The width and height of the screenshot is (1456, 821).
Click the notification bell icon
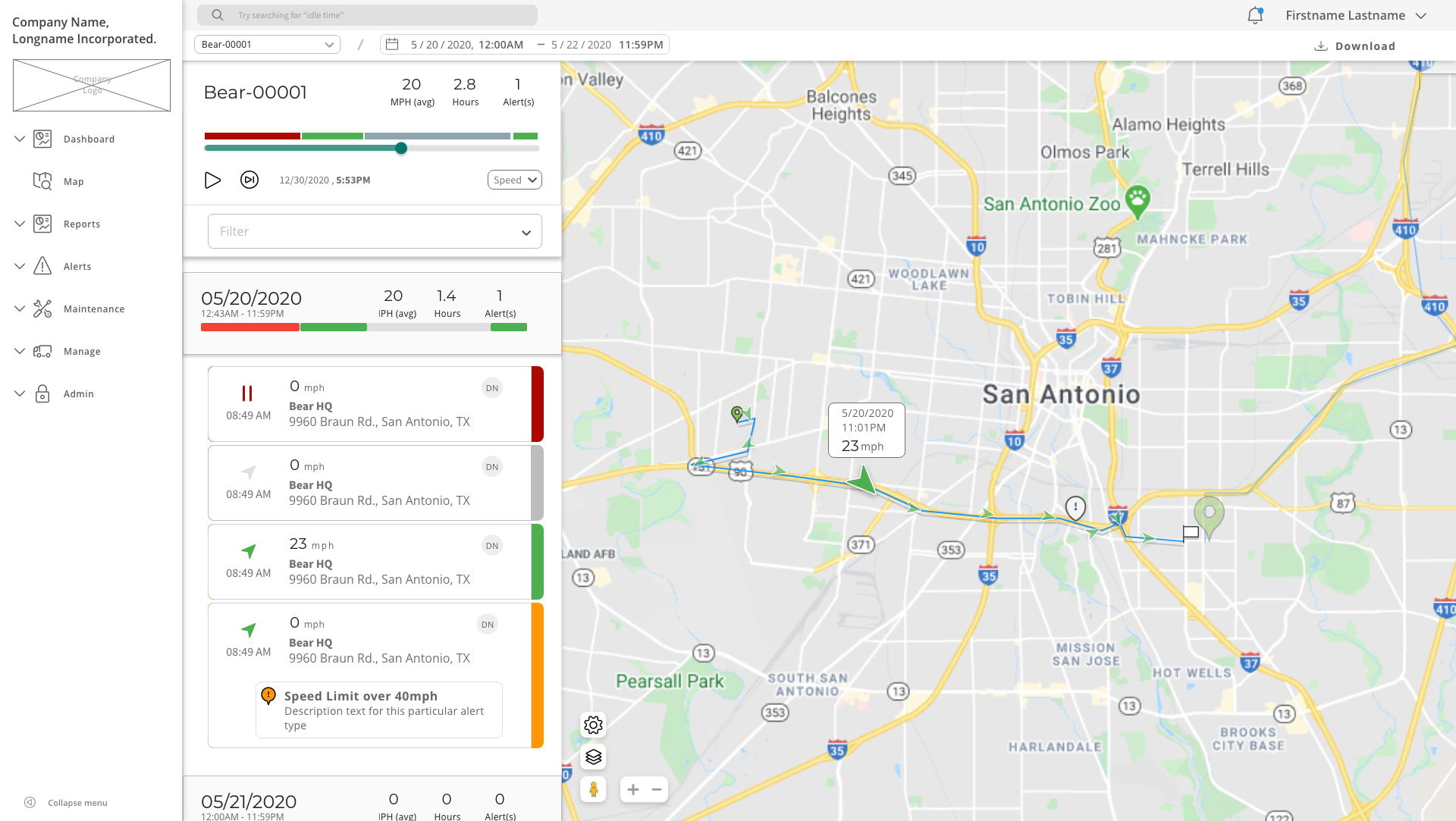1255,15
